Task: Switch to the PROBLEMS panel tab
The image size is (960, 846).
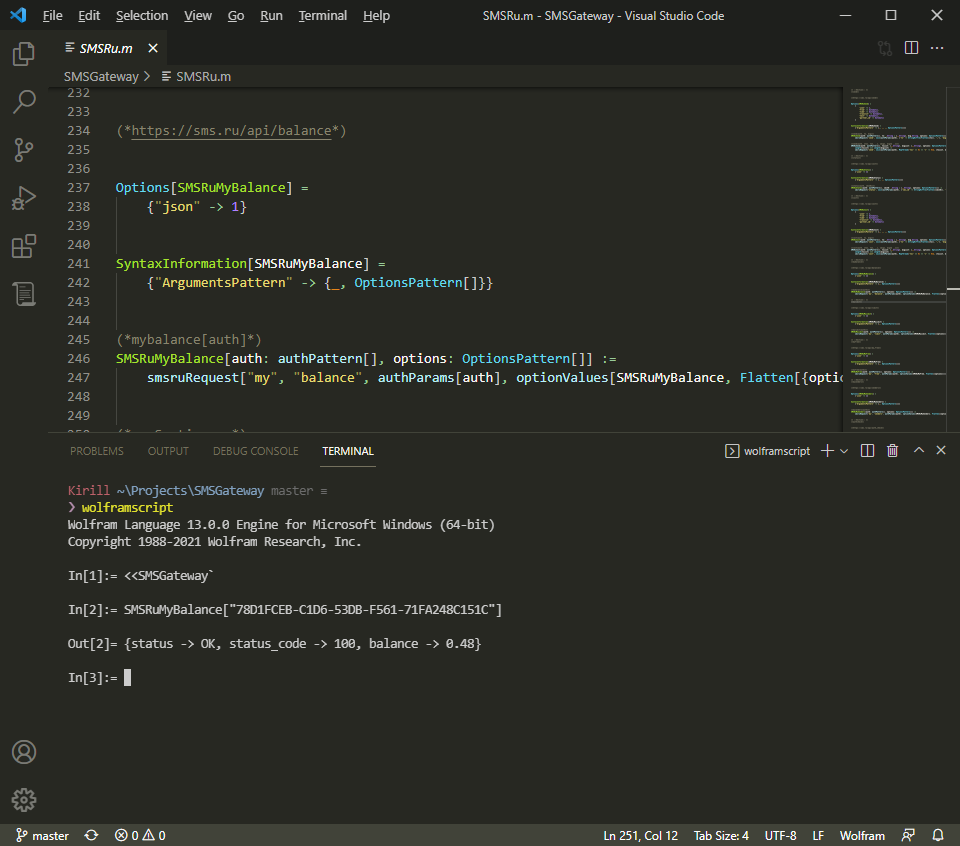Action: point(97,451)
